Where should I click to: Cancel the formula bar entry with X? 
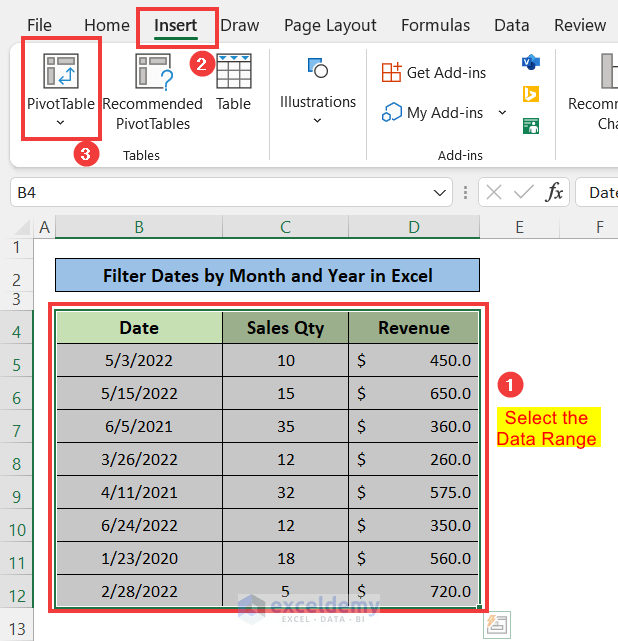[x=494, y=192]
